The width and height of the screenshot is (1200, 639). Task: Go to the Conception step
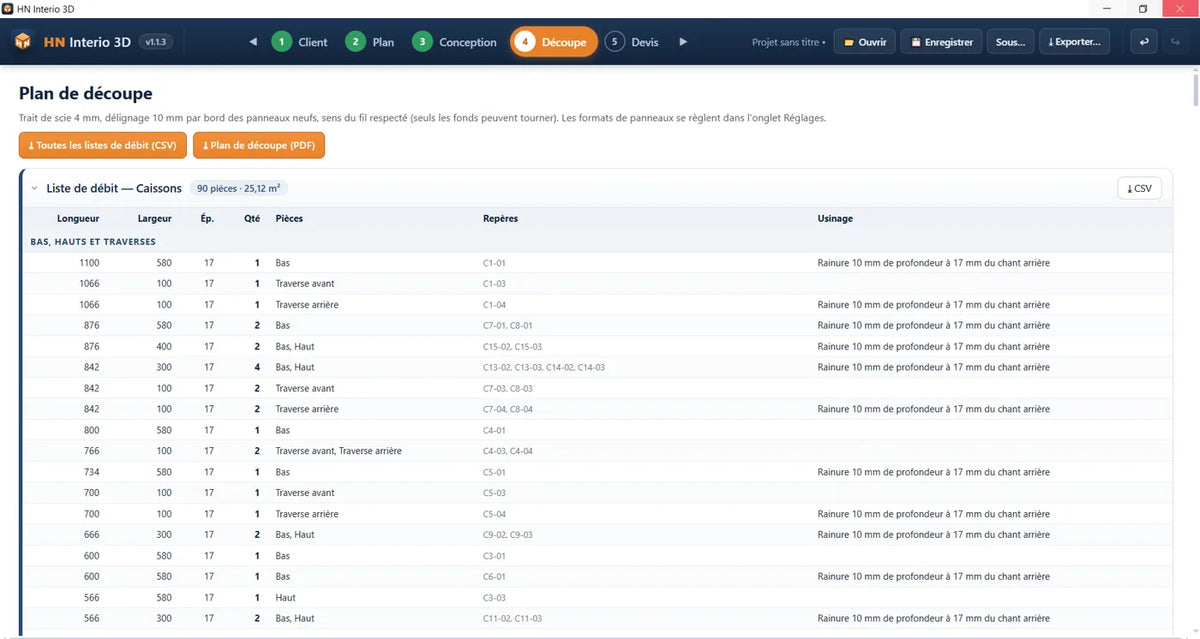[x=455, y=42]
